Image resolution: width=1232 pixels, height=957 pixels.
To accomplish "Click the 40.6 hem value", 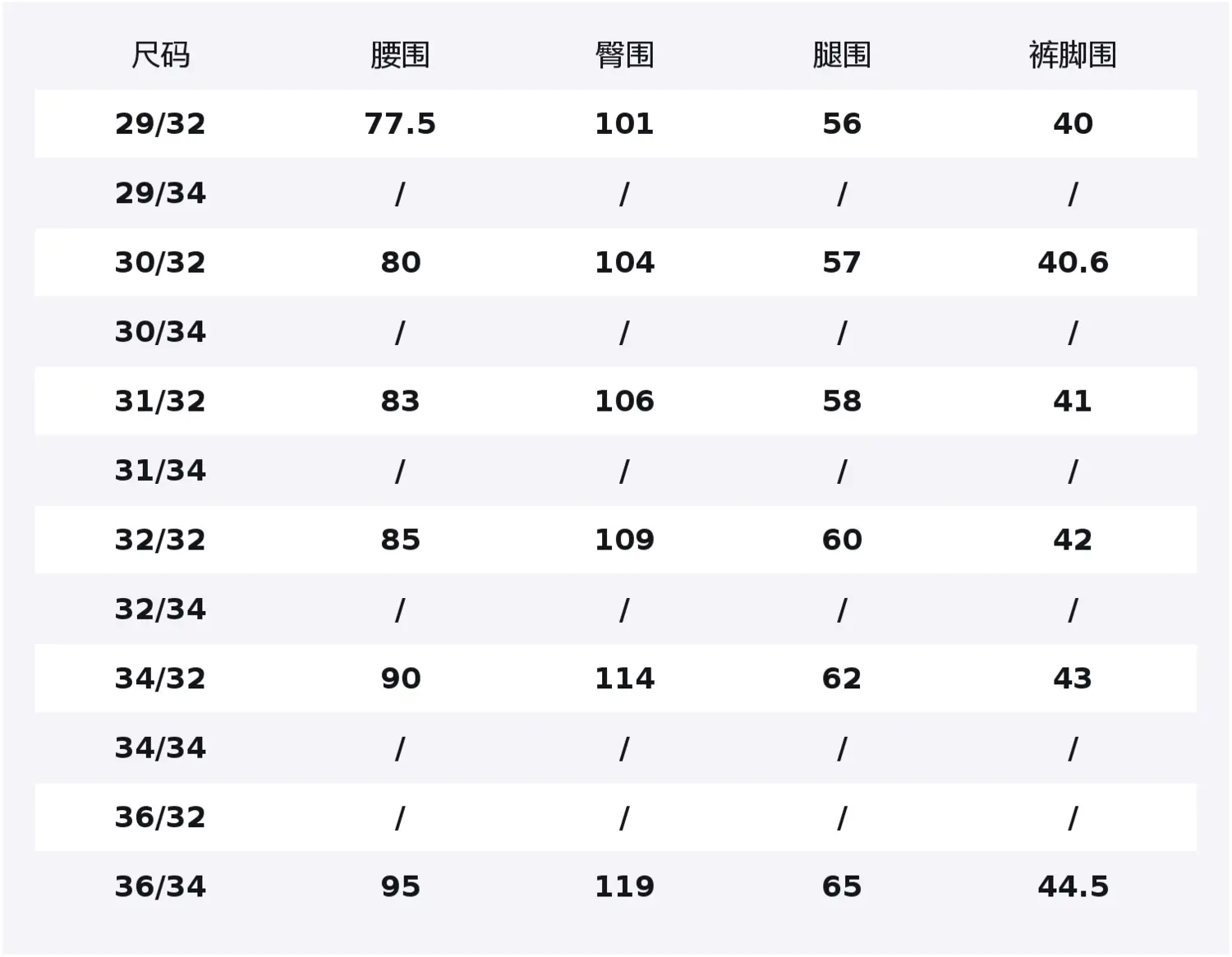I will click(x=1073, y=263).
